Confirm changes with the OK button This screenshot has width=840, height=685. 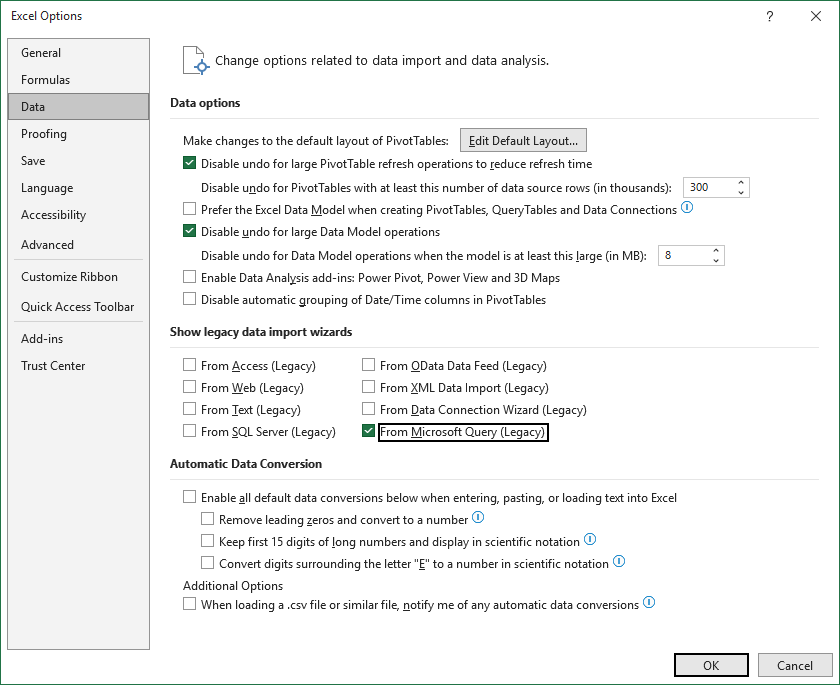[x=711, y=665]
